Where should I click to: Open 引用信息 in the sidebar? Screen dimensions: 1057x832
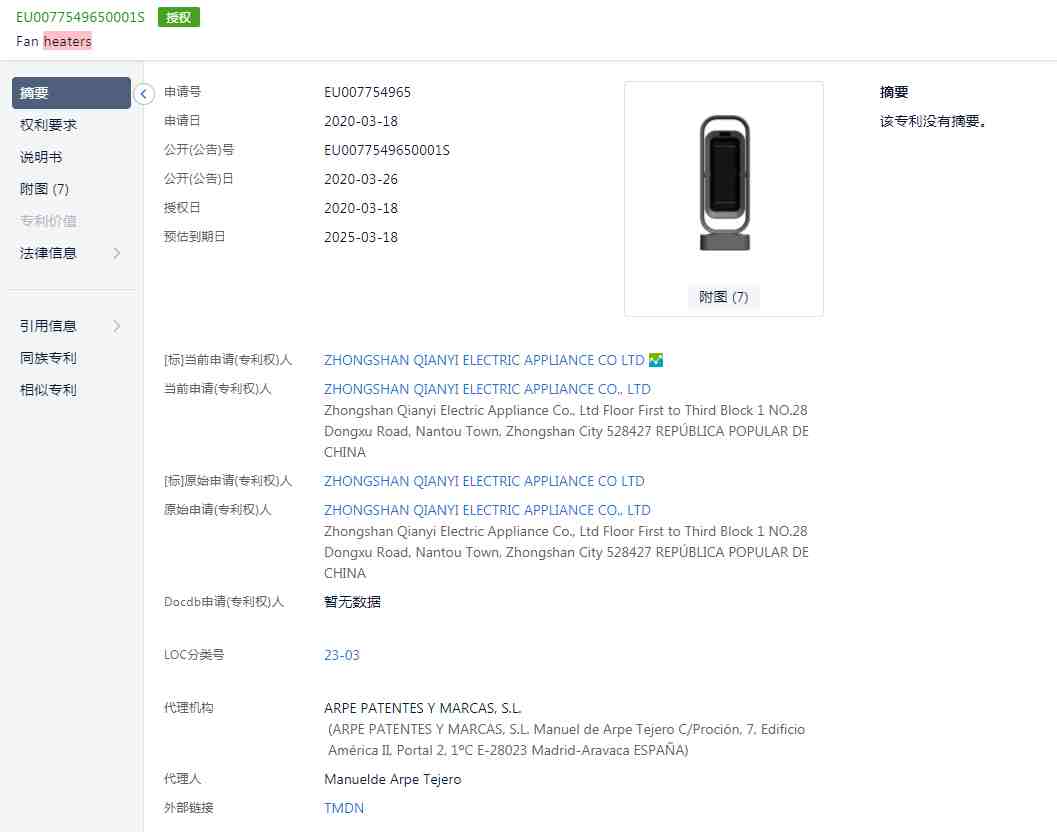49,326
